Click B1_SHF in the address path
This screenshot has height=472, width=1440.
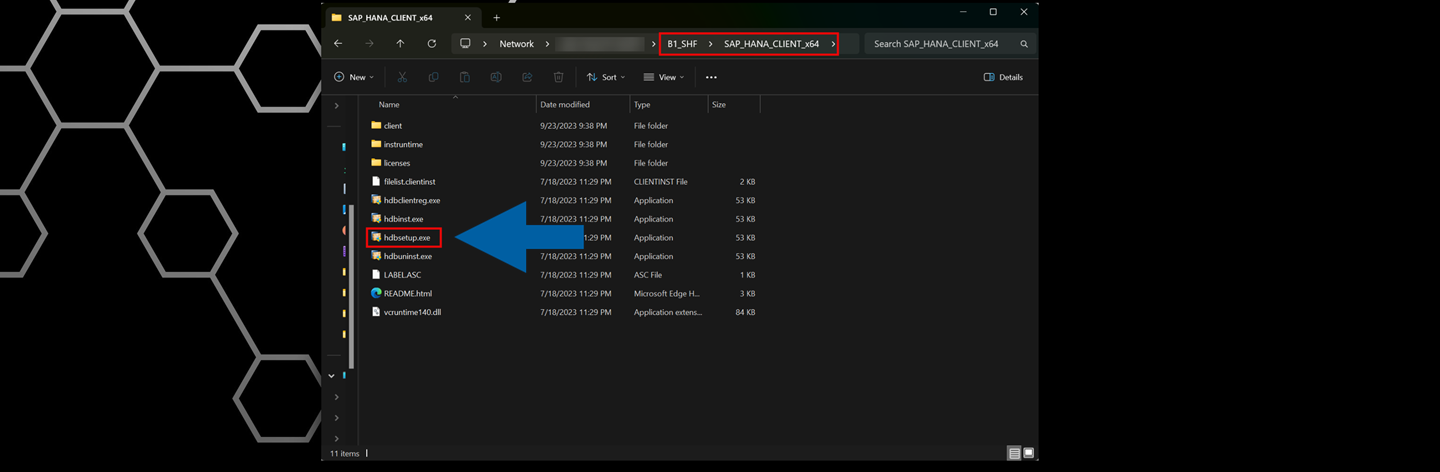pos(682,44)
